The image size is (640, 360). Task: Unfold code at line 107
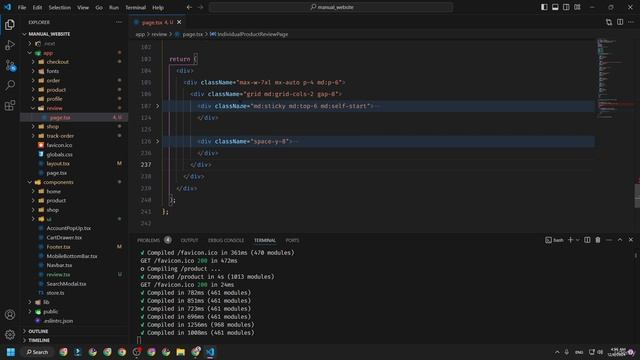[x=158, y=106]
